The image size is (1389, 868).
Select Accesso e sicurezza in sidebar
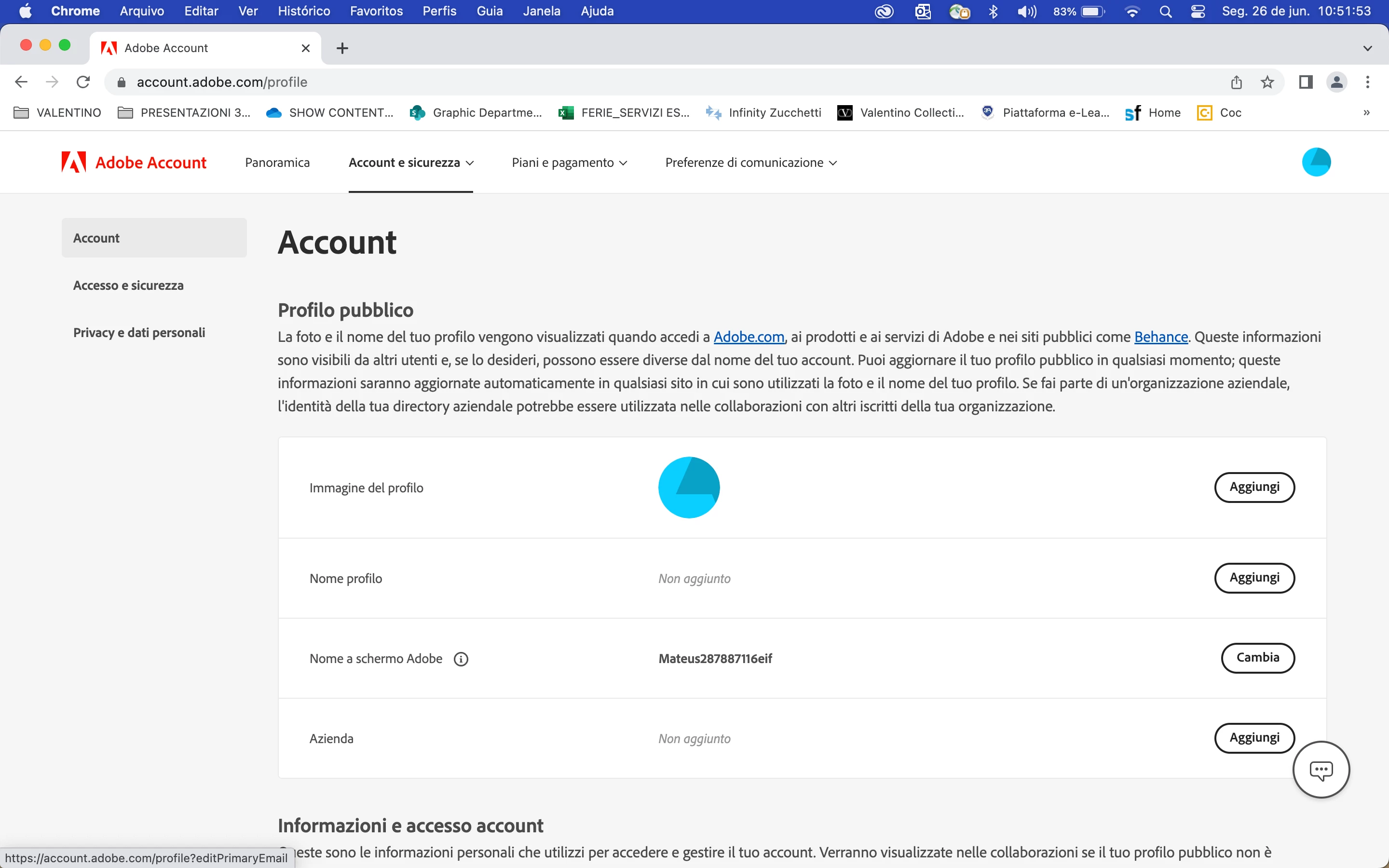coord(128,285)
